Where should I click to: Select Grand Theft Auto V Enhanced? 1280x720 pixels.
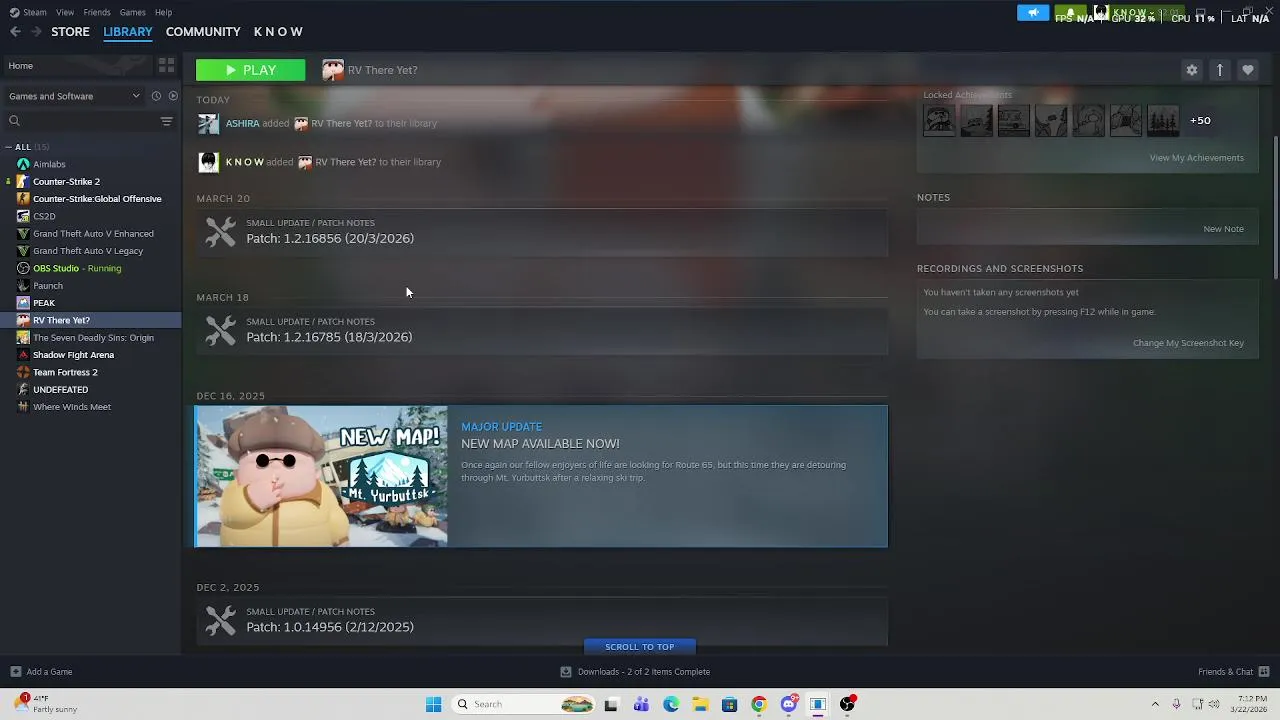[x=93, y=234]
